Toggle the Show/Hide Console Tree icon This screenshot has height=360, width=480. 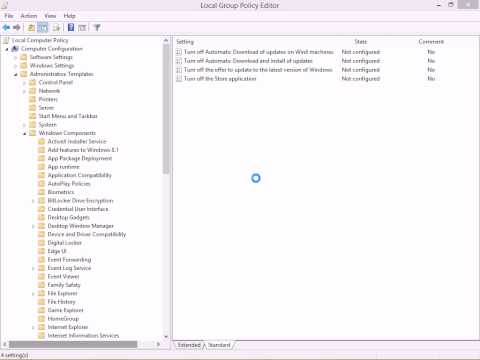click(x=43, y=28)
